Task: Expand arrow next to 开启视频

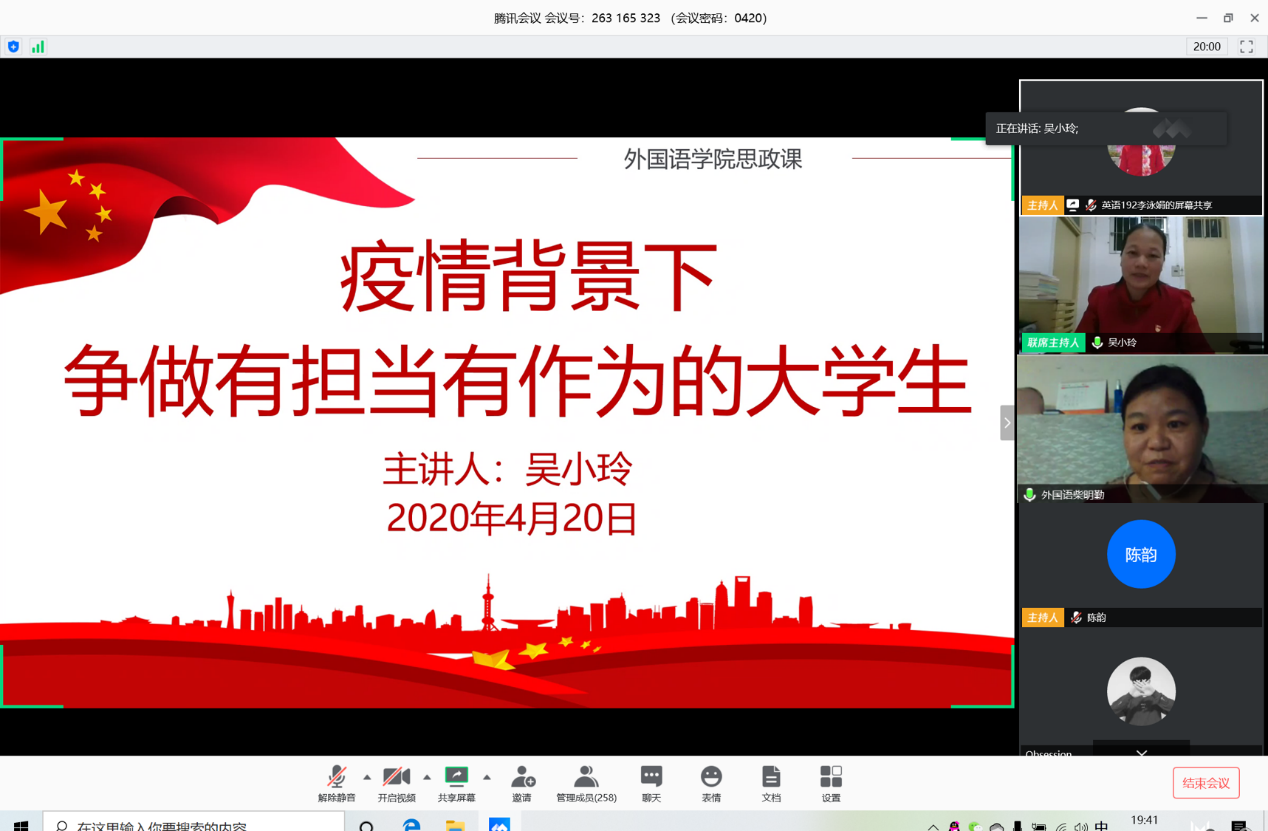Action: (x=427, y=777)
